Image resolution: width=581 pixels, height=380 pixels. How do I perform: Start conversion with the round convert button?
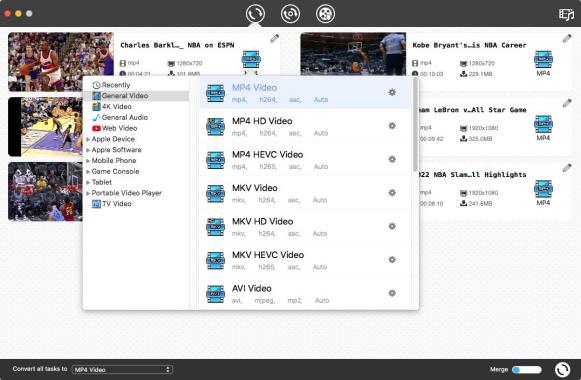562,369
